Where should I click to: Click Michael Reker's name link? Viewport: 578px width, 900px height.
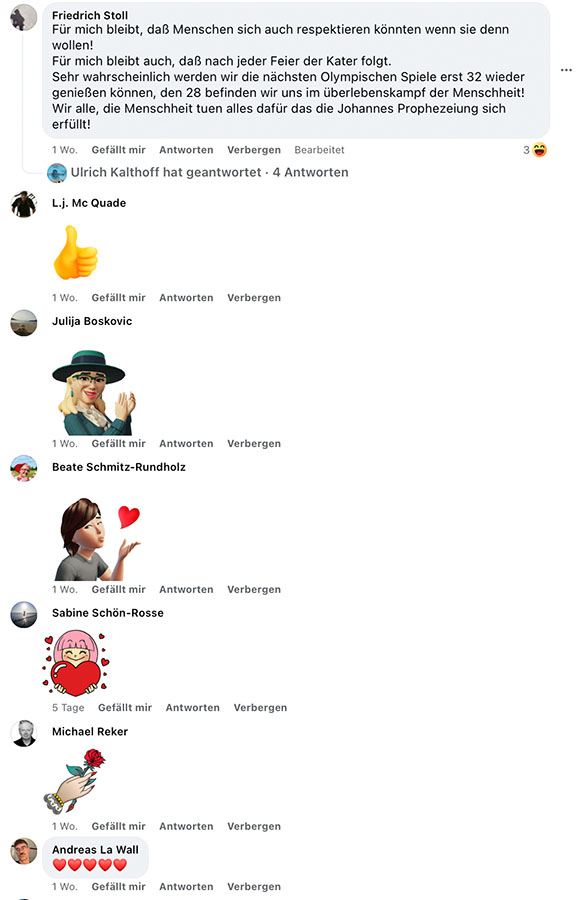point(90,732)
